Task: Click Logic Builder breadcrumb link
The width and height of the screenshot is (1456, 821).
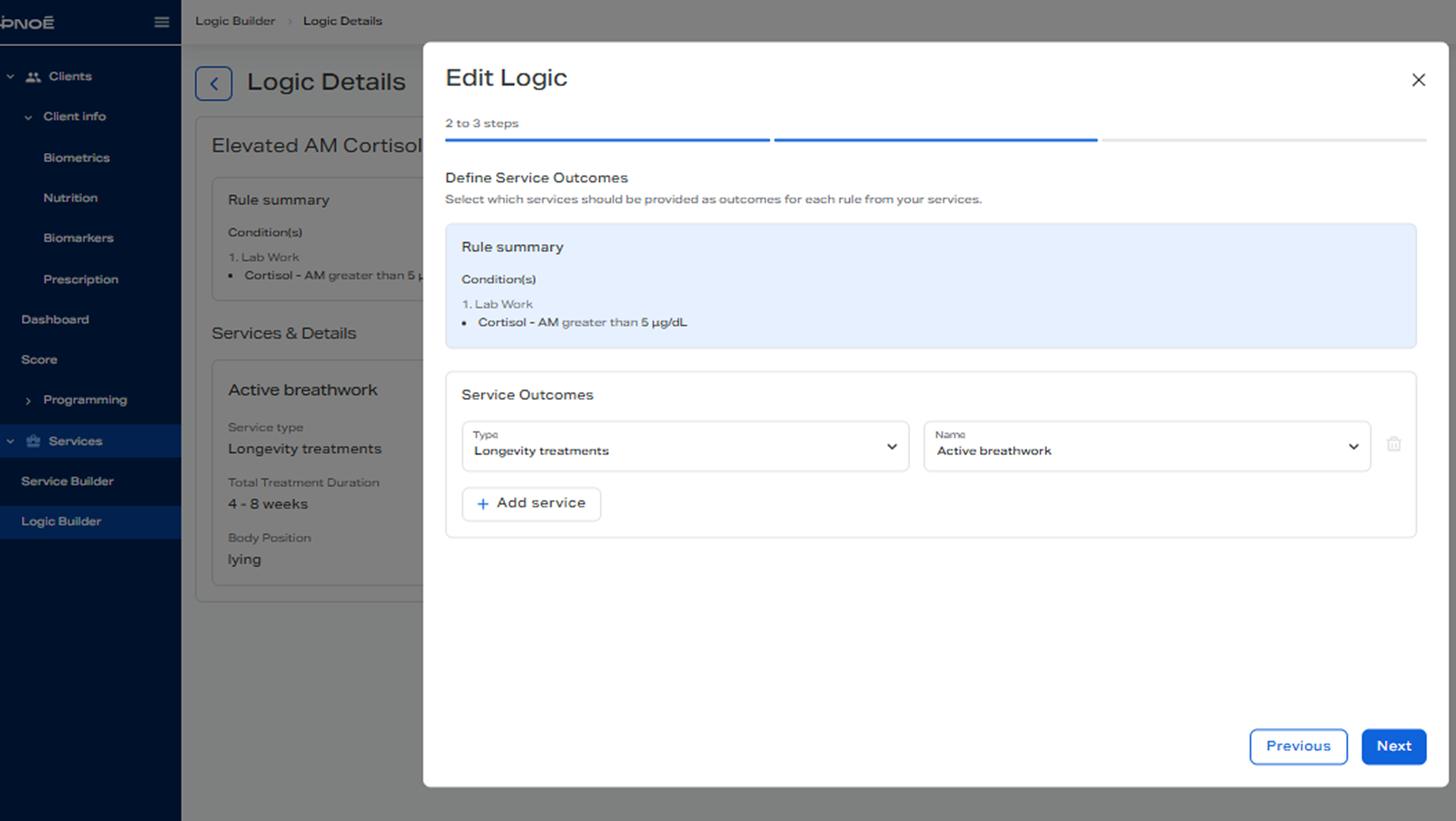Action: pos(235,21)
